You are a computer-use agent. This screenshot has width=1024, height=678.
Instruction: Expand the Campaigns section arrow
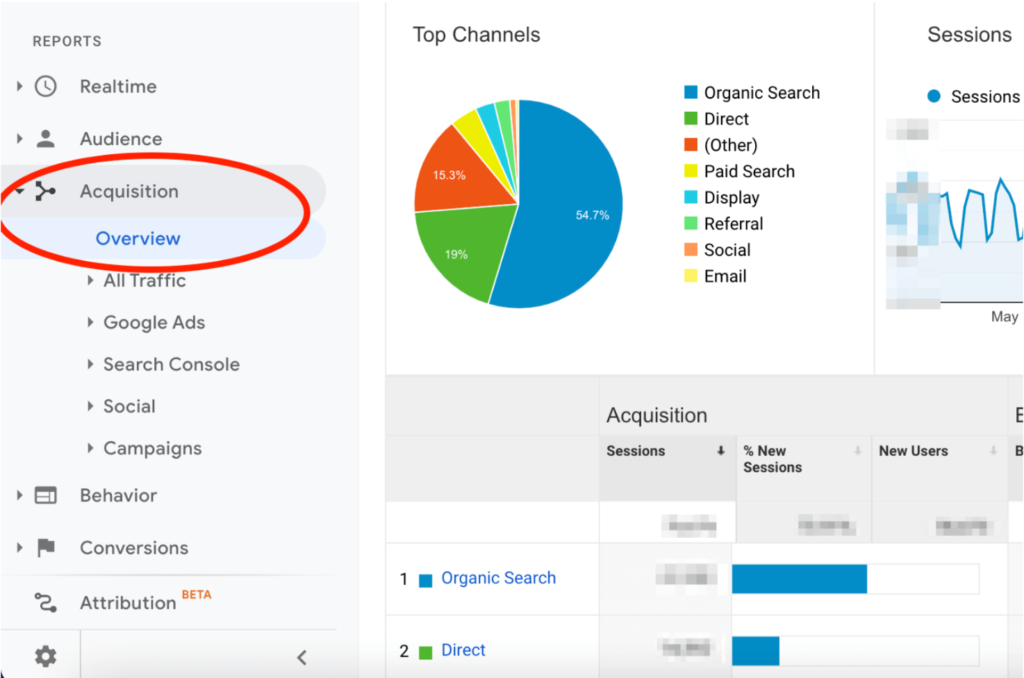91,449
